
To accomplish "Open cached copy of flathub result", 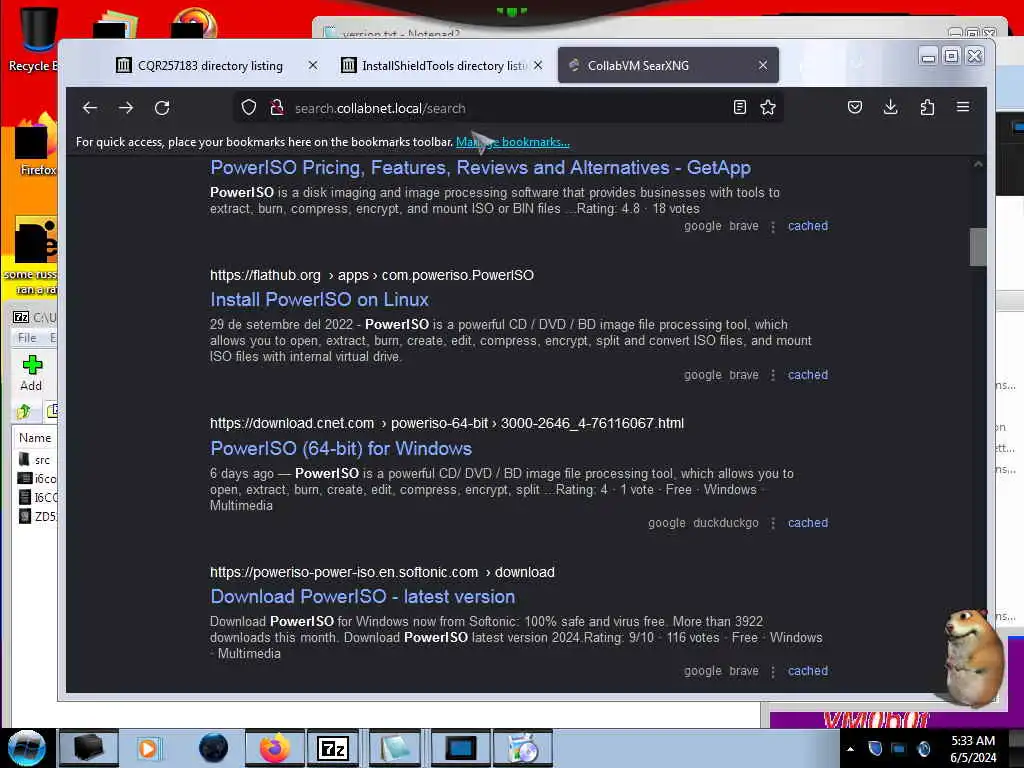I will coord(808,375).
